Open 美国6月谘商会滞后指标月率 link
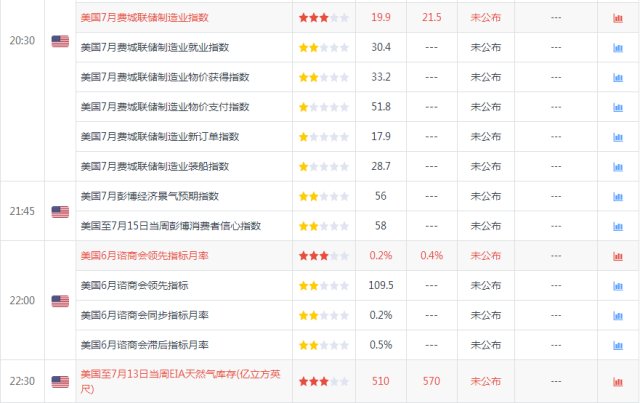 coord(144,345)
